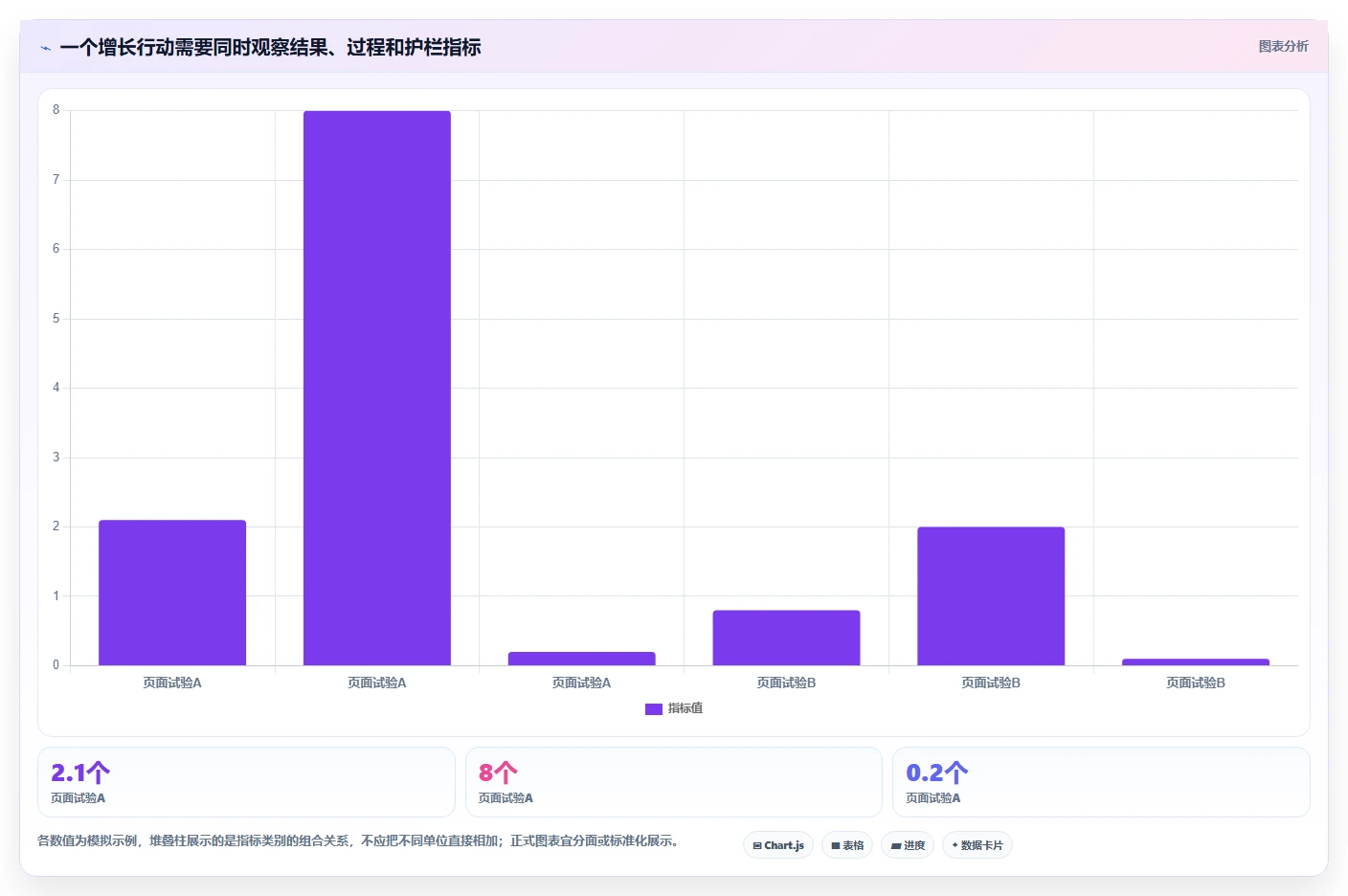1348x896 pixels.
Task: Click the y-axis label 6
Action: [56, 249]
